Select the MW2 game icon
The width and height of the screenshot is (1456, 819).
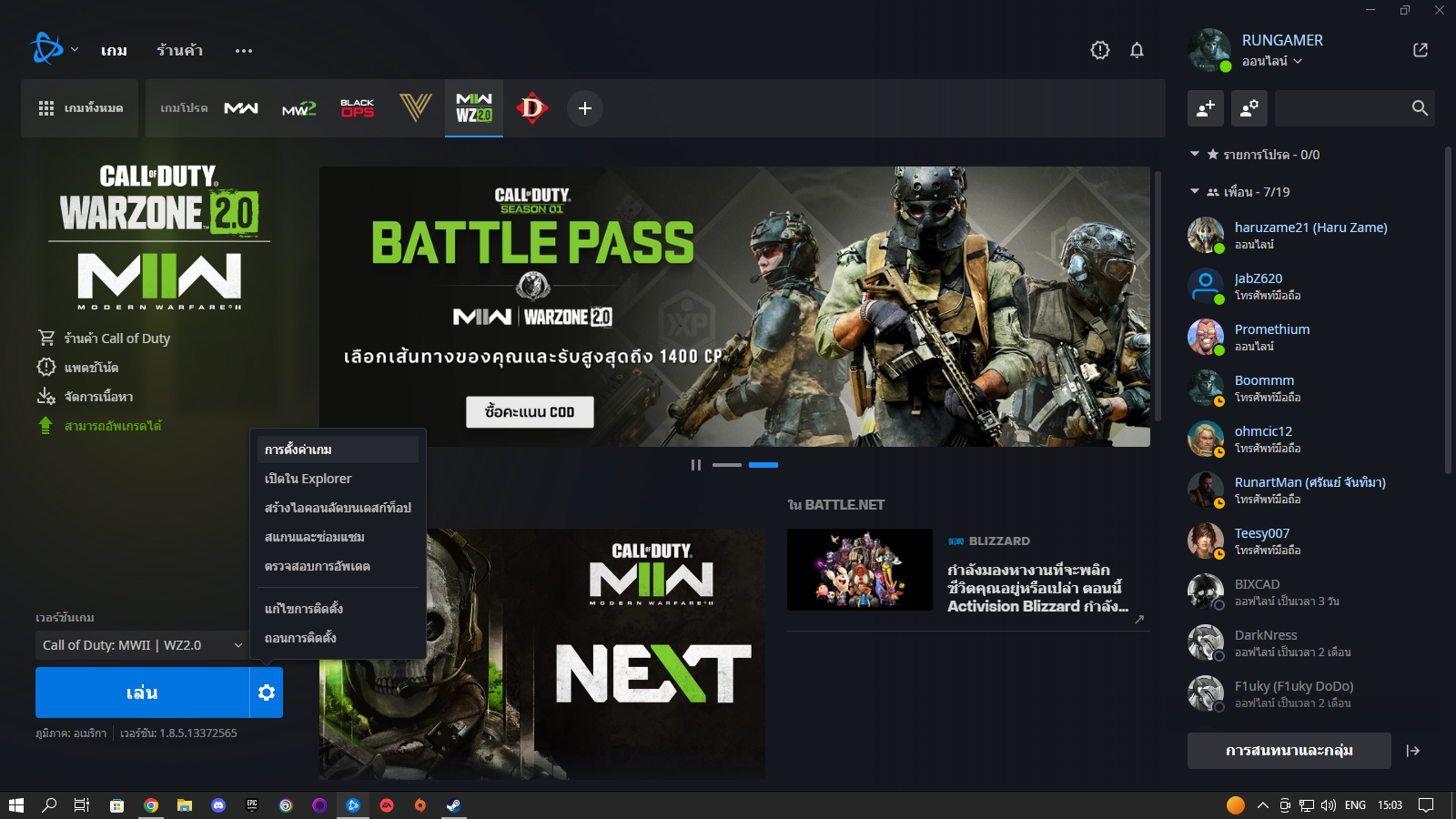(299, 109)
